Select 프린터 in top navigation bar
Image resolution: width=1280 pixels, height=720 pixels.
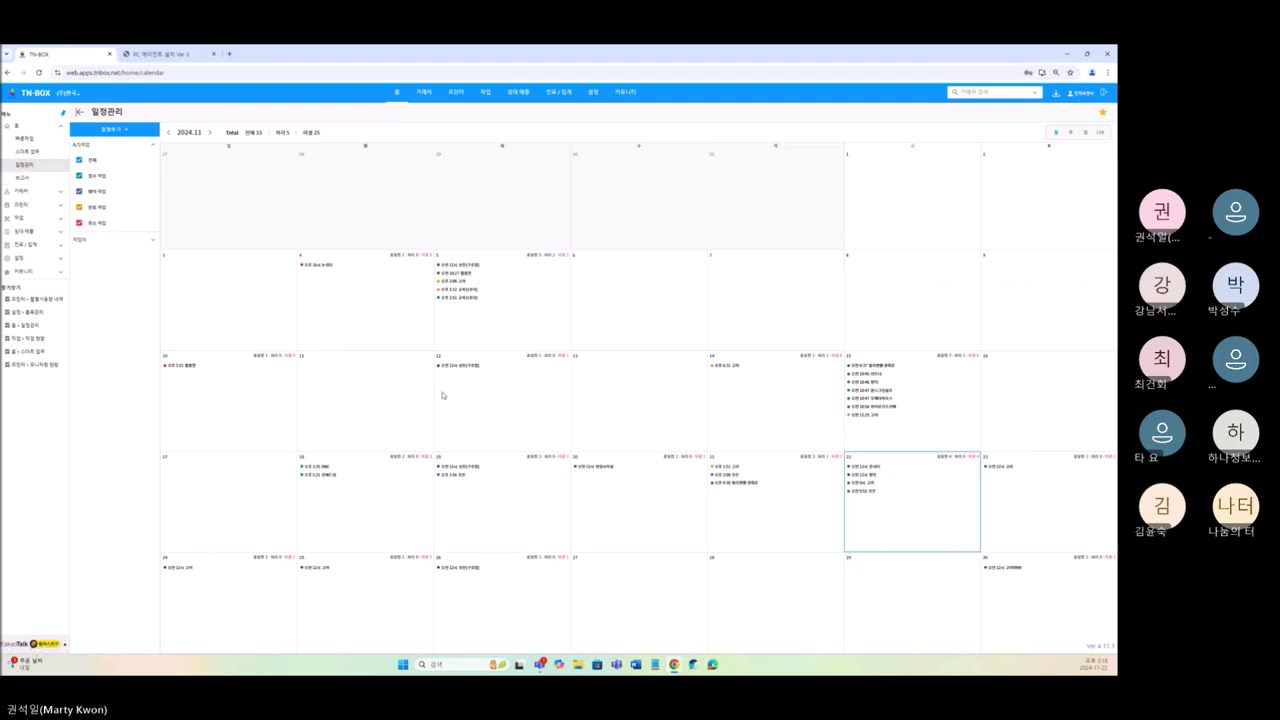point(456,92)
